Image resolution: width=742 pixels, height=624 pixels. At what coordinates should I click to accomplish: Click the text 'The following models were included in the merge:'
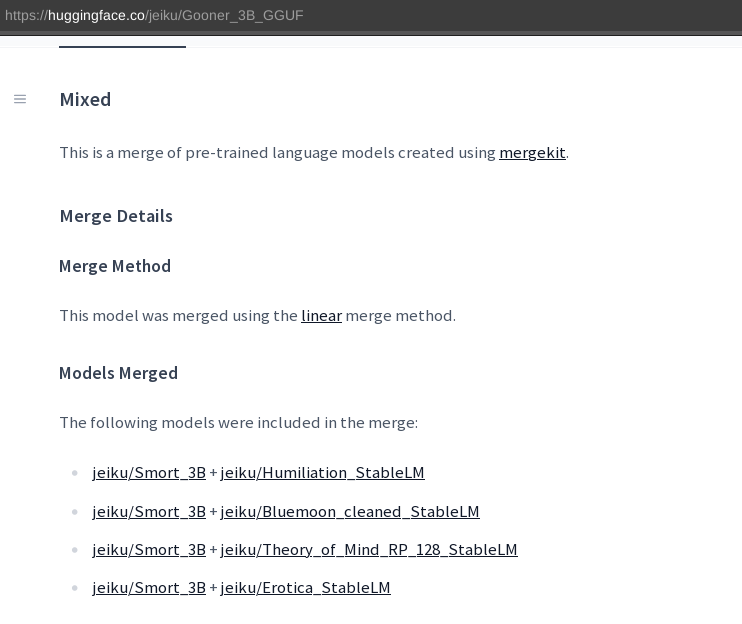pos(239,422)
